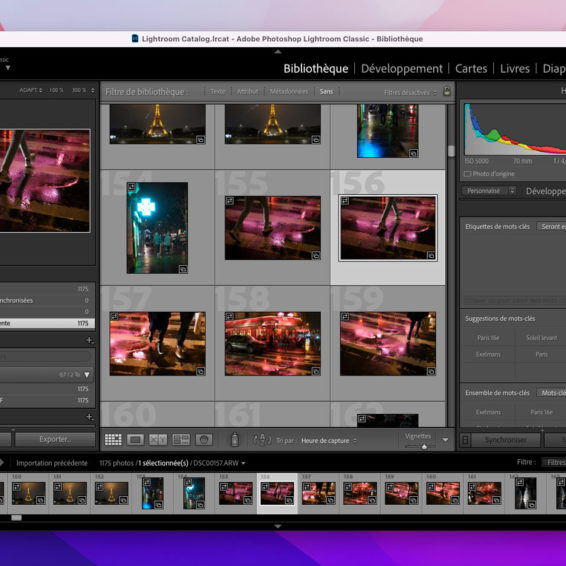Select the Sans filter option
The height and width of the screenshot is (566, 566).
[326, 92]
